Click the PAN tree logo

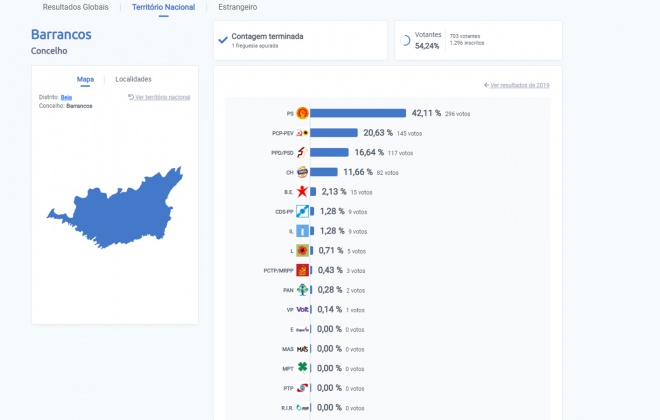302,290
